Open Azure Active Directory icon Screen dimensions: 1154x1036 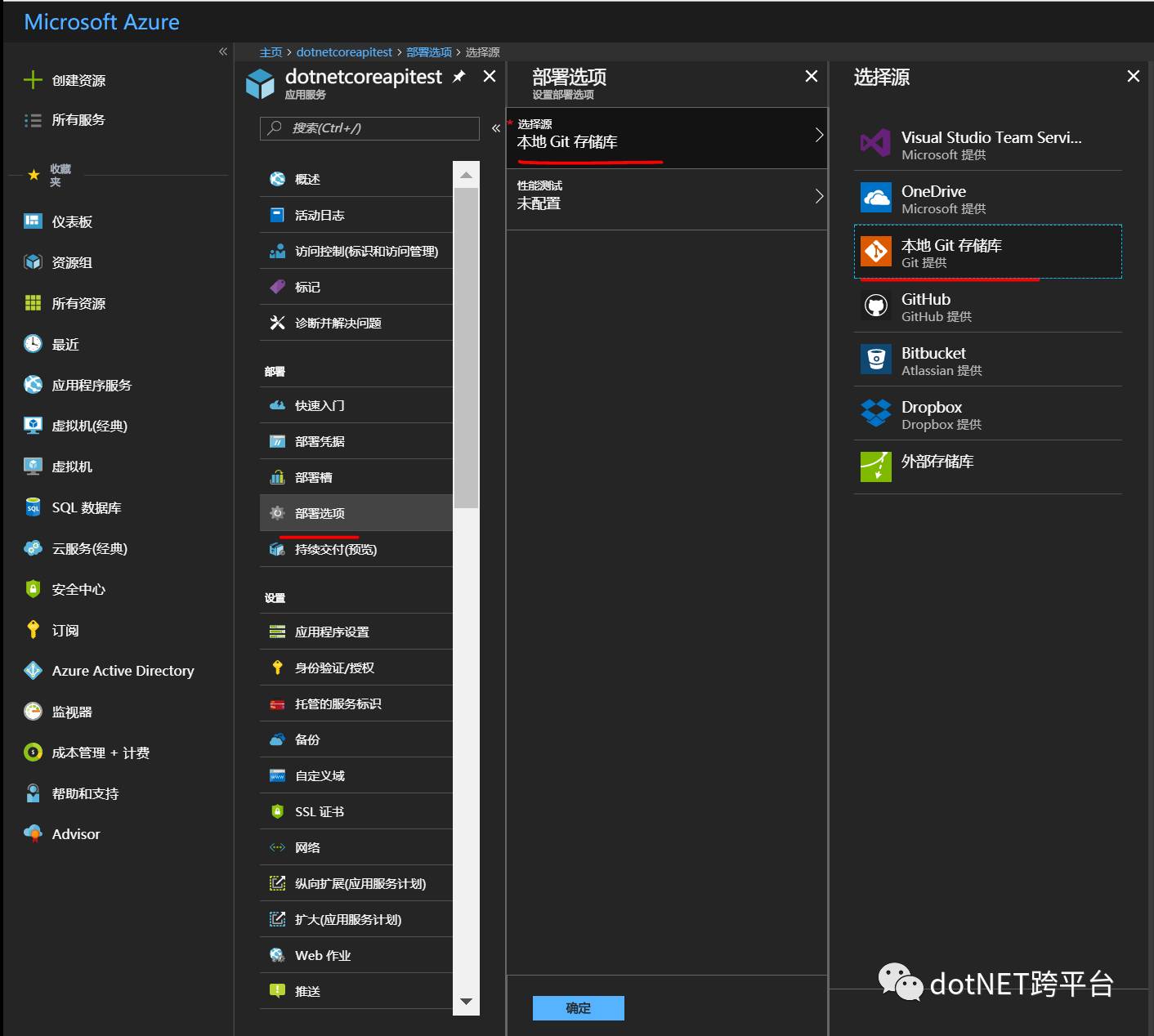(33, 671)
